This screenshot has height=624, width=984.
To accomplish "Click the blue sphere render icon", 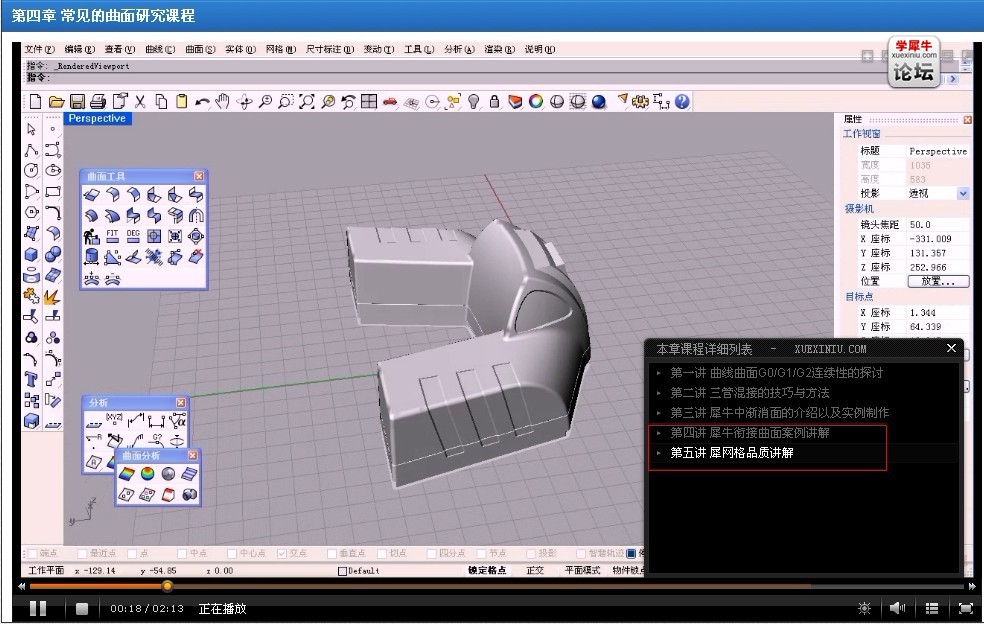I will click(x=599, y=102).
